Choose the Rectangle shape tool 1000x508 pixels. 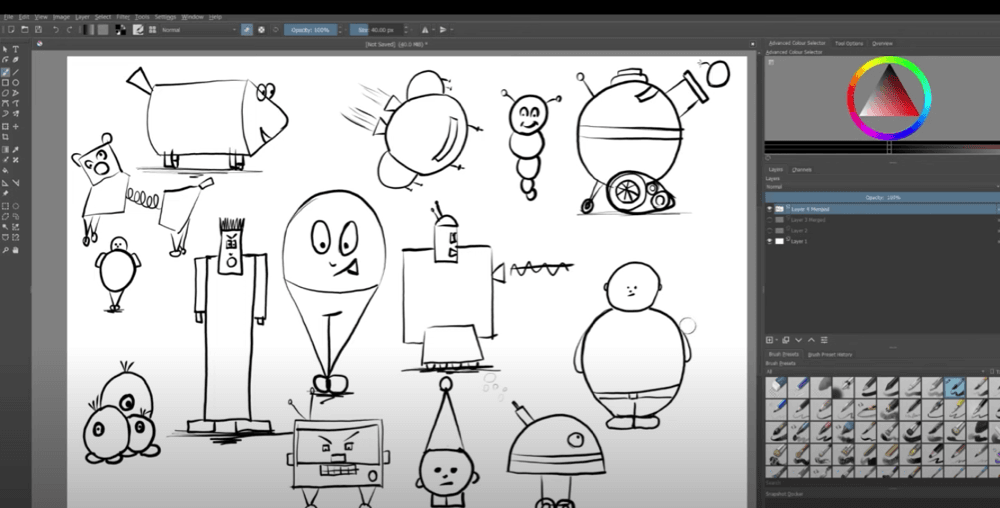(5, 83)
